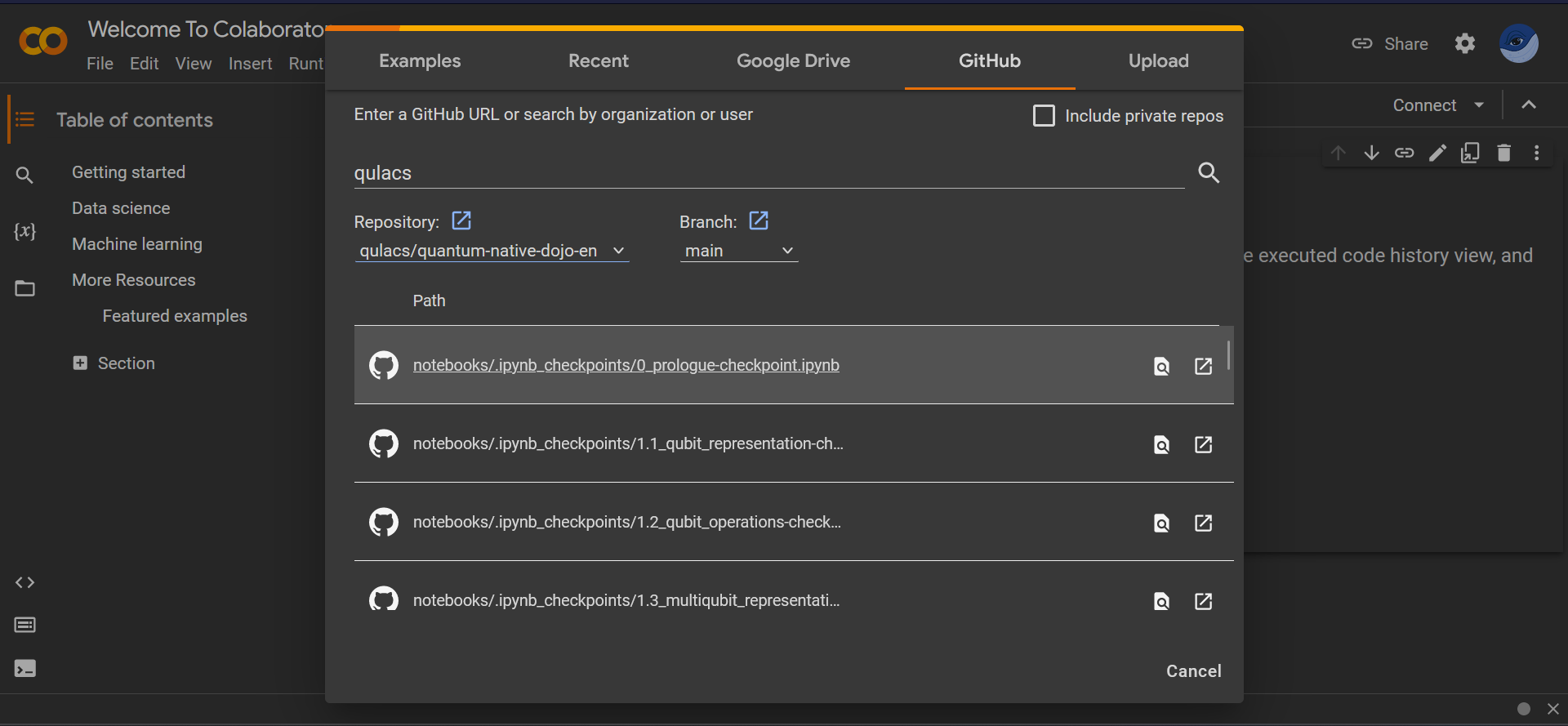Open 1.1_qubit_representation notebook path
Viewport: 1568px width, 726px height.
[x=628, y=443]
